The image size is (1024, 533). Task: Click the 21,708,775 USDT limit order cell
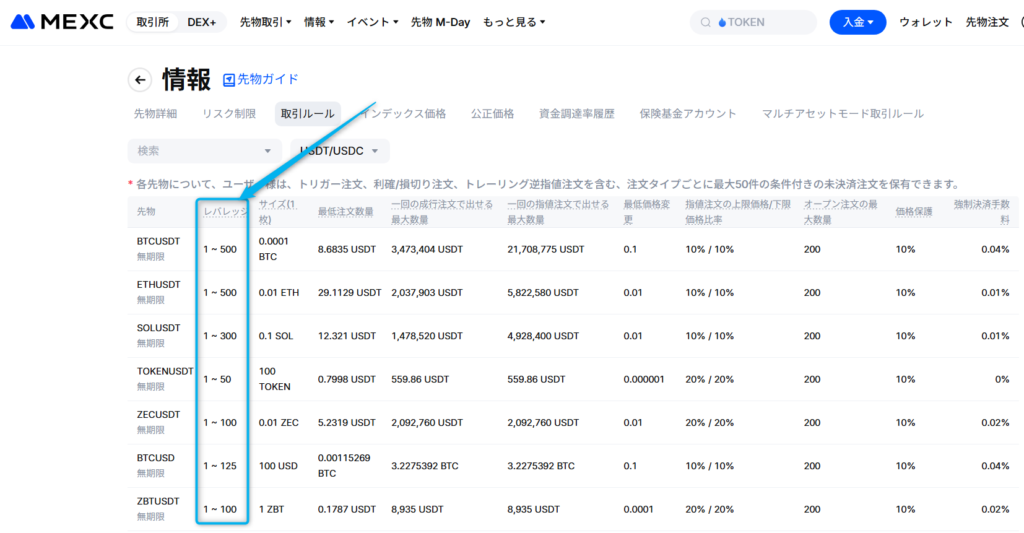pyautogui.click(x=546, y=249)
